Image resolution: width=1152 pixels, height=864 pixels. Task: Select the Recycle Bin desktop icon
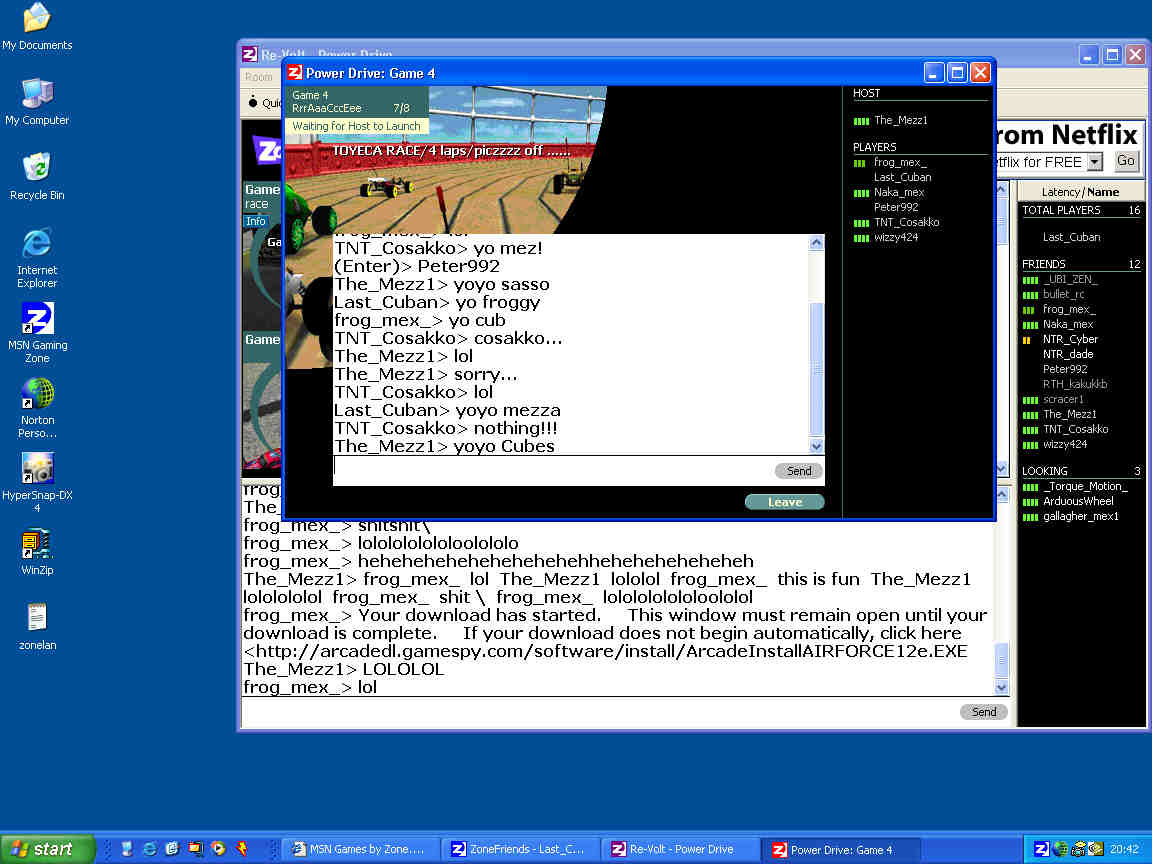point(37,176)
